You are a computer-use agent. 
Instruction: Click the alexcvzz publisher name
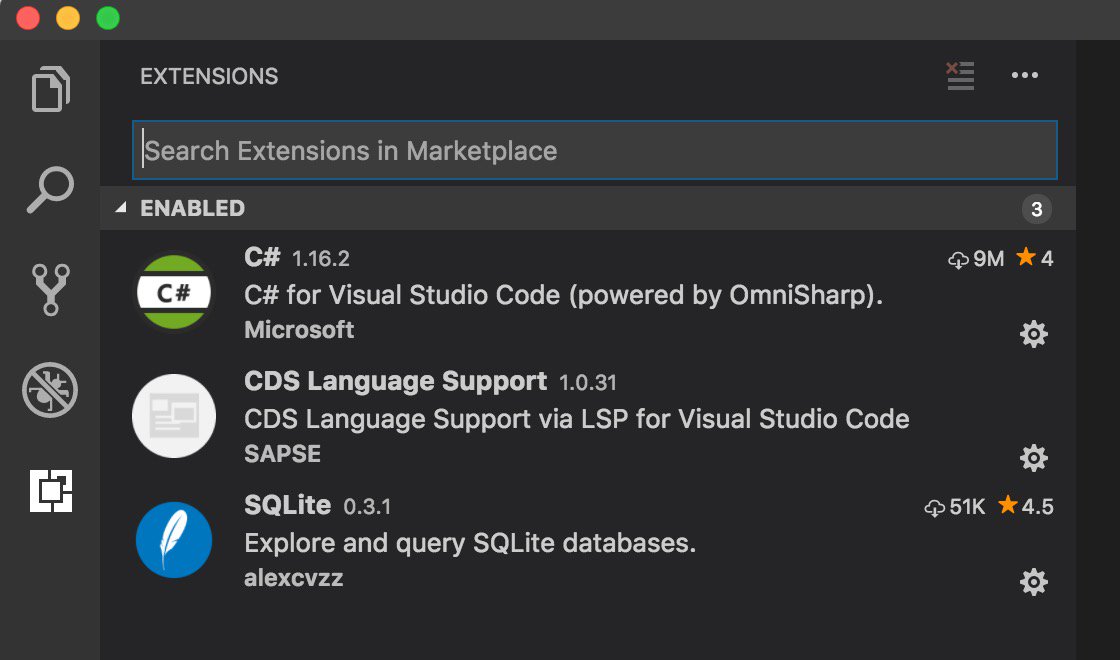click(294, 578)
